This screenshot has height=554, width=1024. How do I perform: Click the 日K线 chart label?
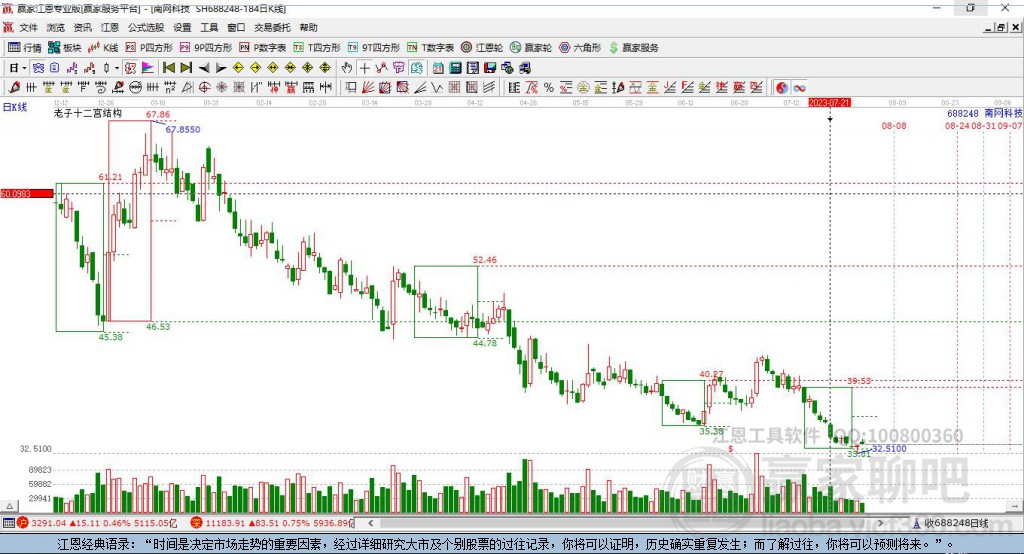pyautogui.click(x=15, y=107)
